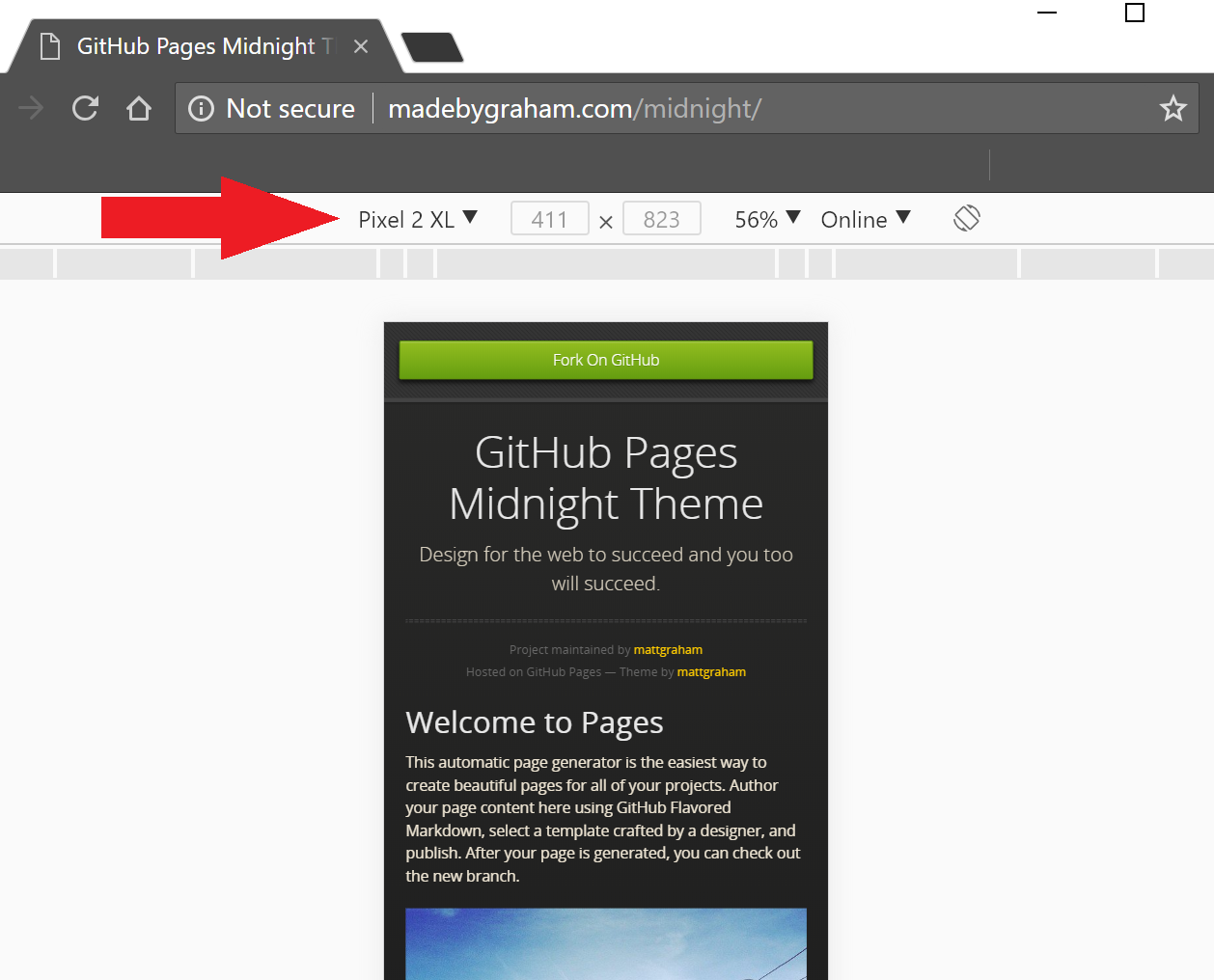Edit the 823 viewport height field
This screenshot has width=1214, height=980.
pos(662,219)
